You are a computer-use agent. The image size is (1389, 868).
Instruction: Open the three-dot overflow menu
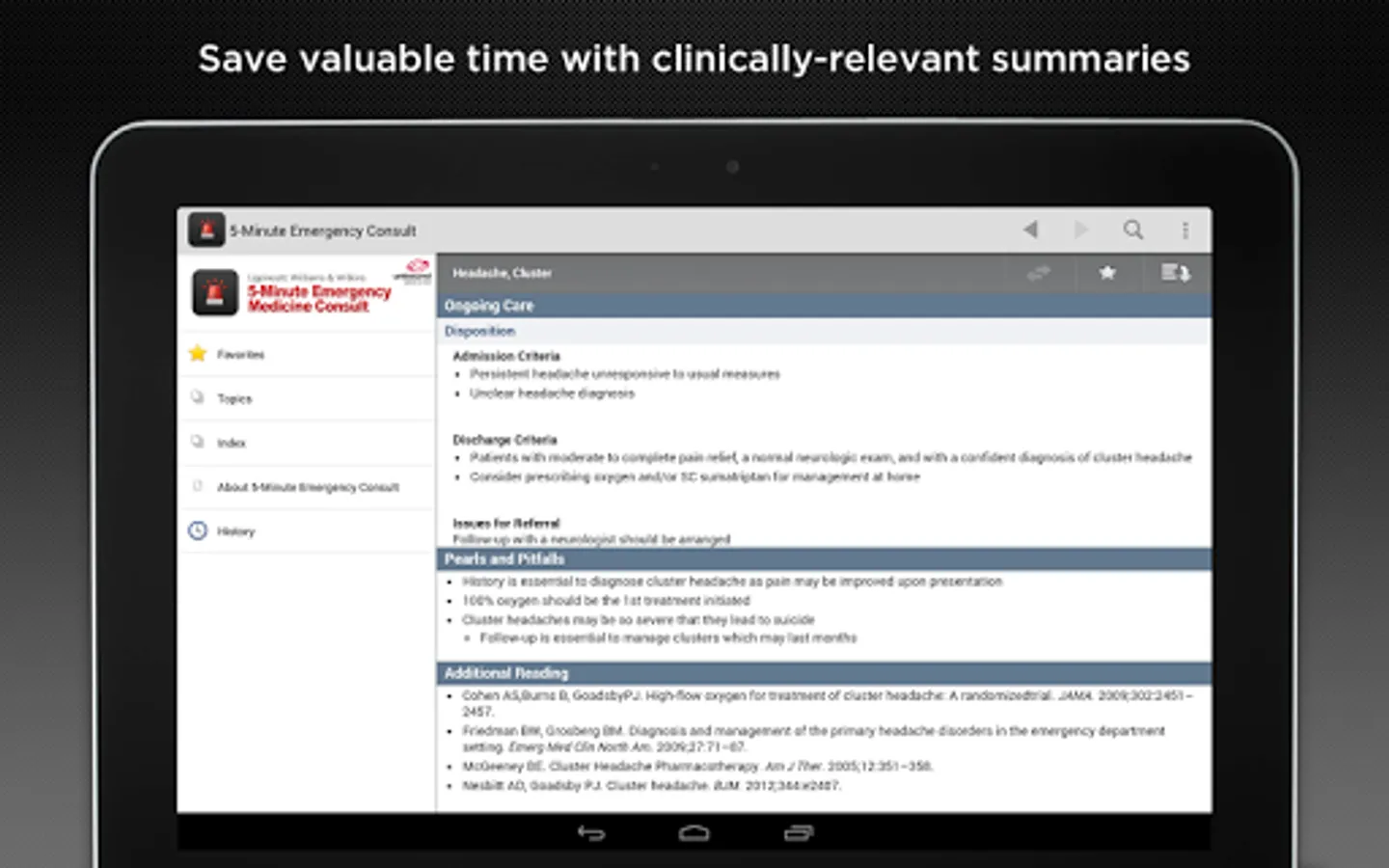pyautogui.click(x=1185, y=230)
